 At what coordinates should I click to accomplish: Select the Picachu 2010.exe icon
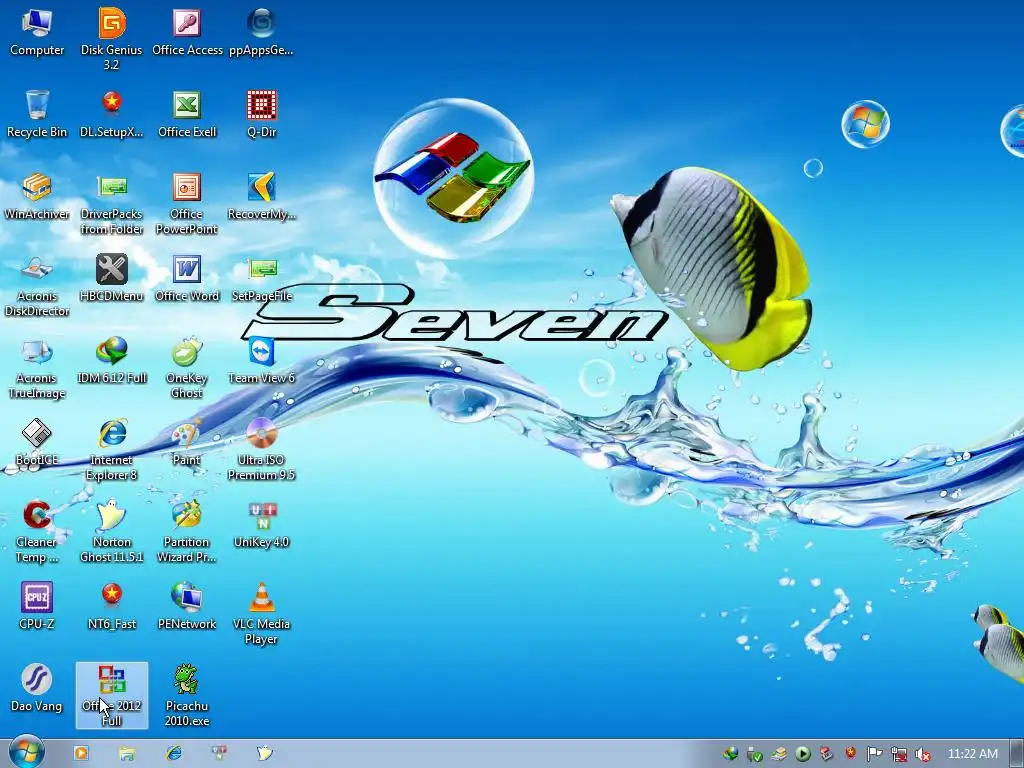click(x=187, y=696)
